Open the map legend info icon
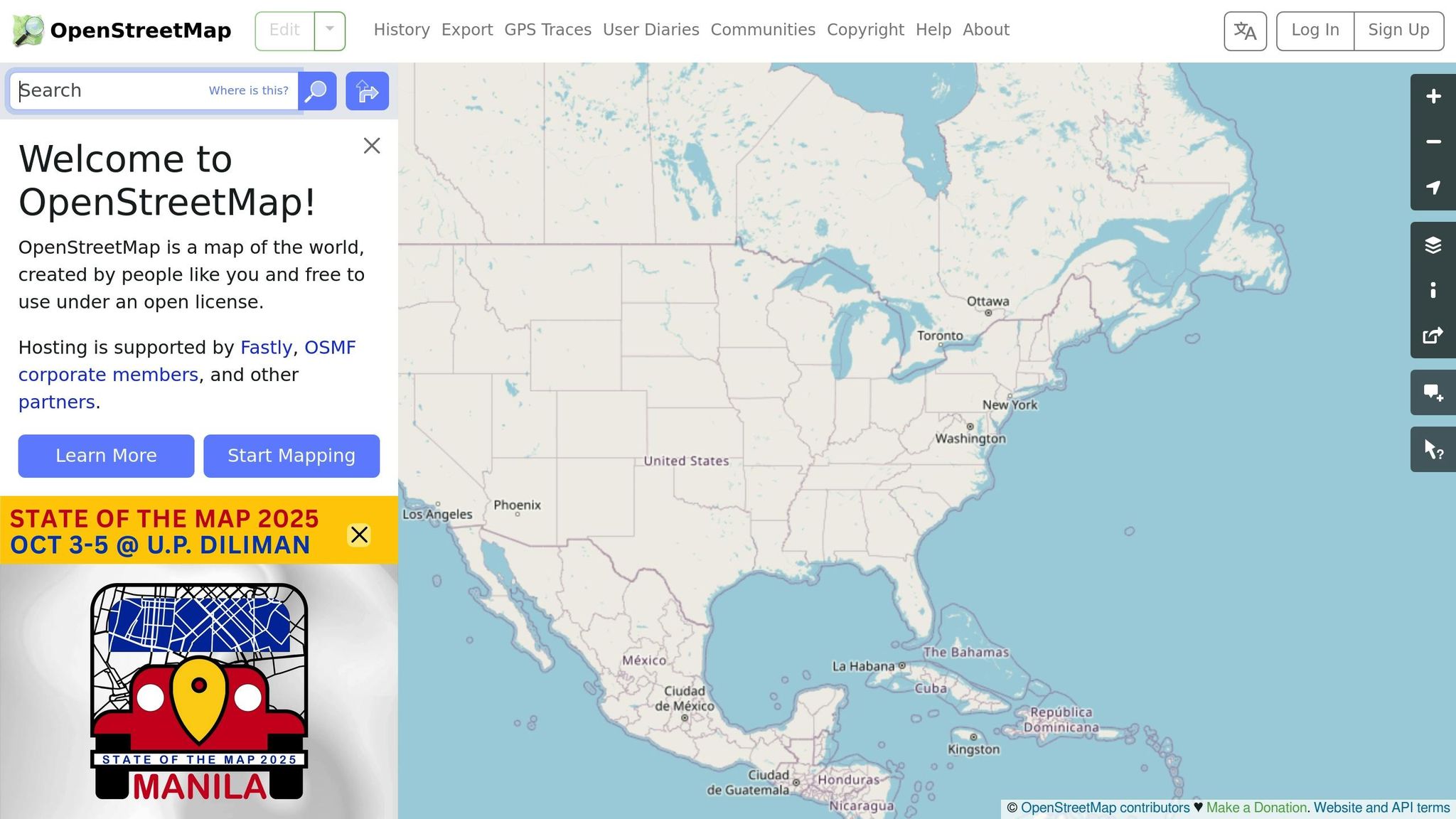 click(x=1433, y=290)
